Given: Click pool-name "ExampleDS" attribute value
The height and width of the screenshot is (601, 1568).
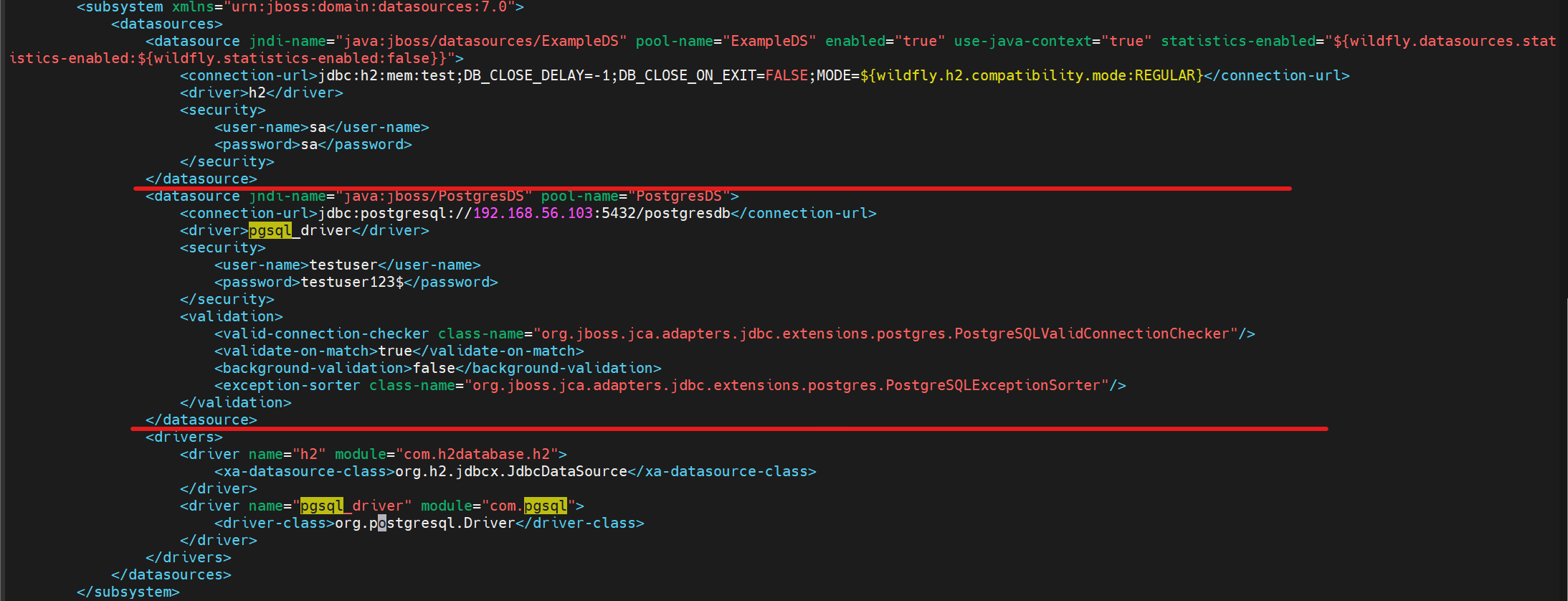Looking at the screenshot, I should [x=769, y=42].
